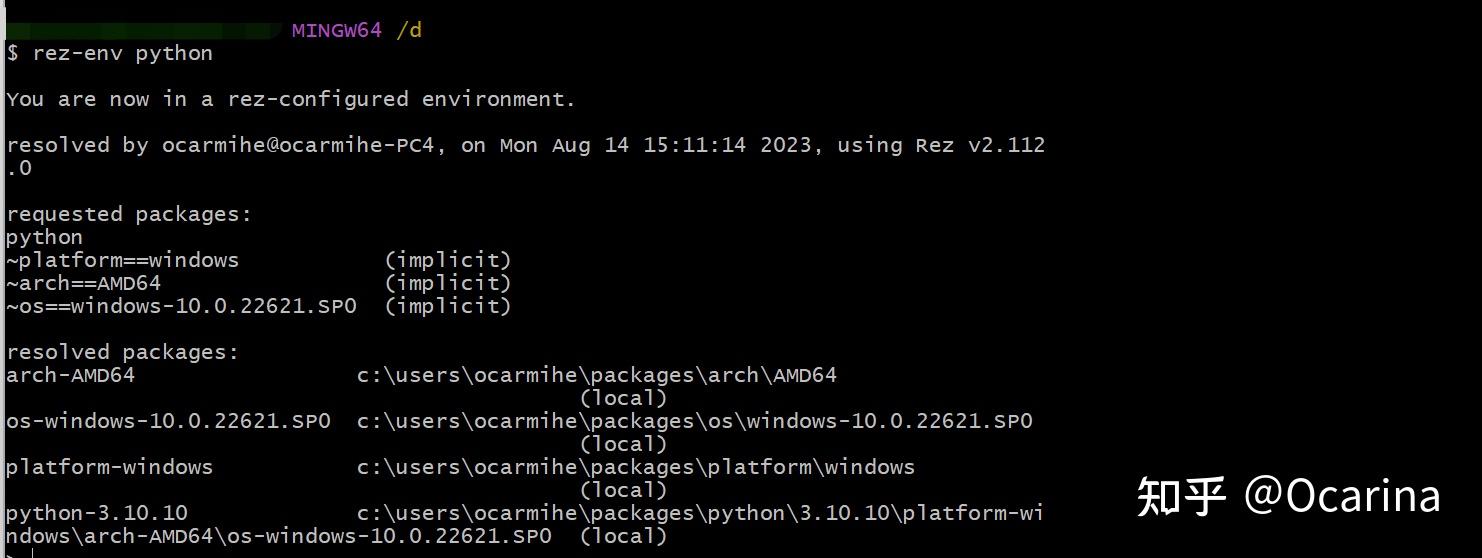Click the 'resolved packages:' heading
Viewport: 1482px width, 558px height.
(122, 352)
